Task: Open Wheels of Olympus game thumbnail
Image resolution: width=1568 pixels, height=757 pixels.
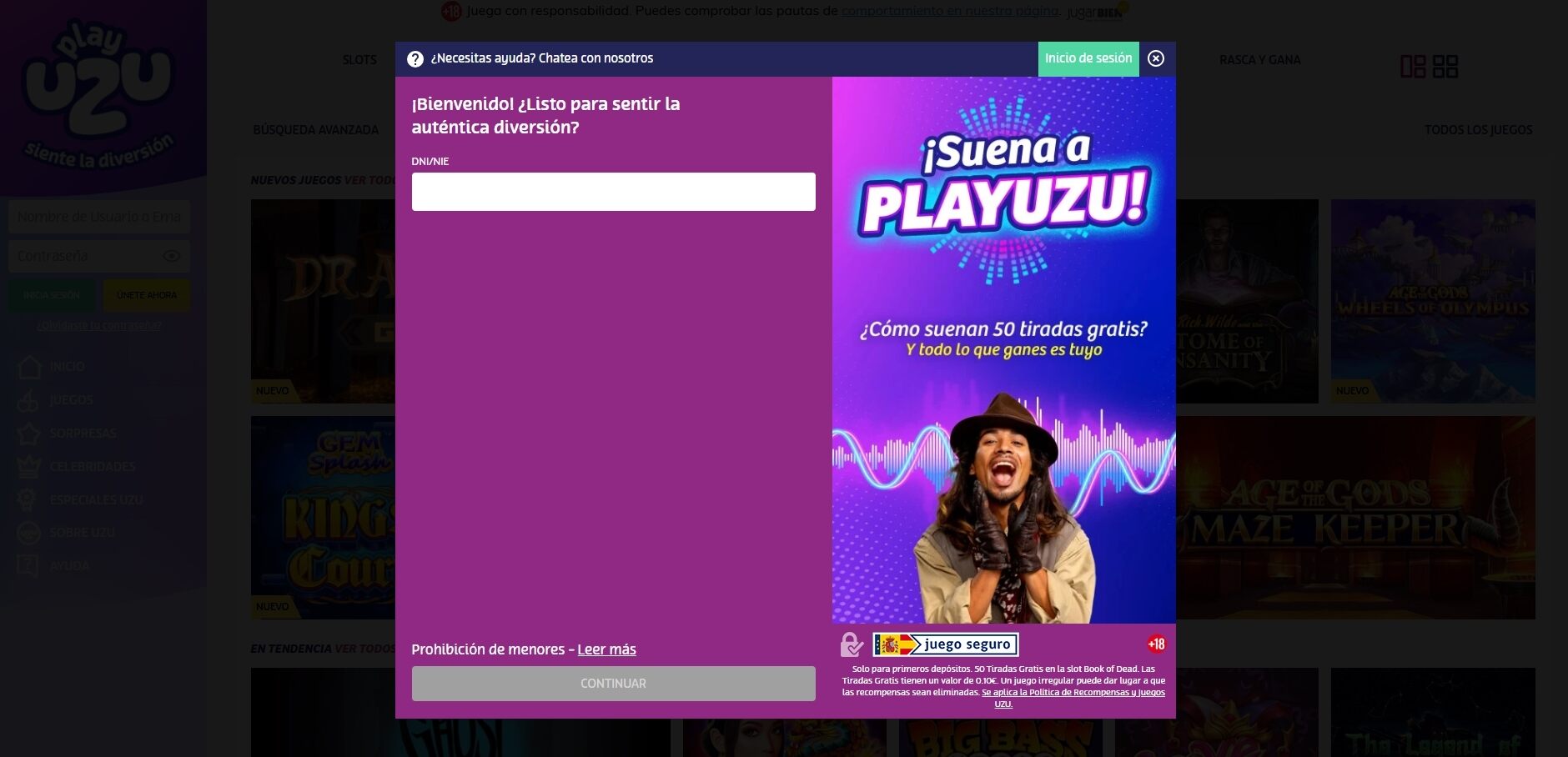Action: point(1433,301)
